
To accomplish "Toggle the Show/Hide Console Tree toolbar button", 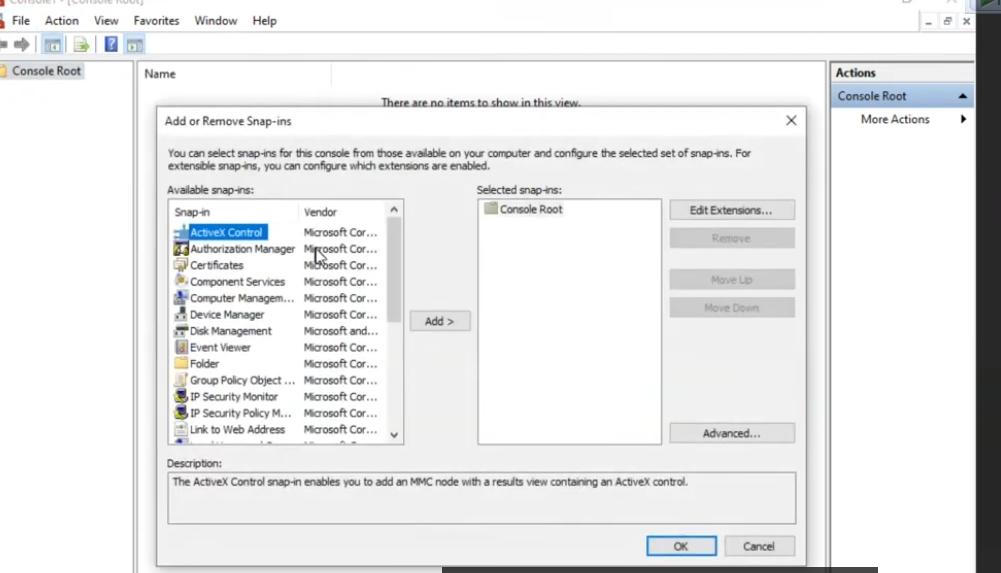I will tap(52, 44).
